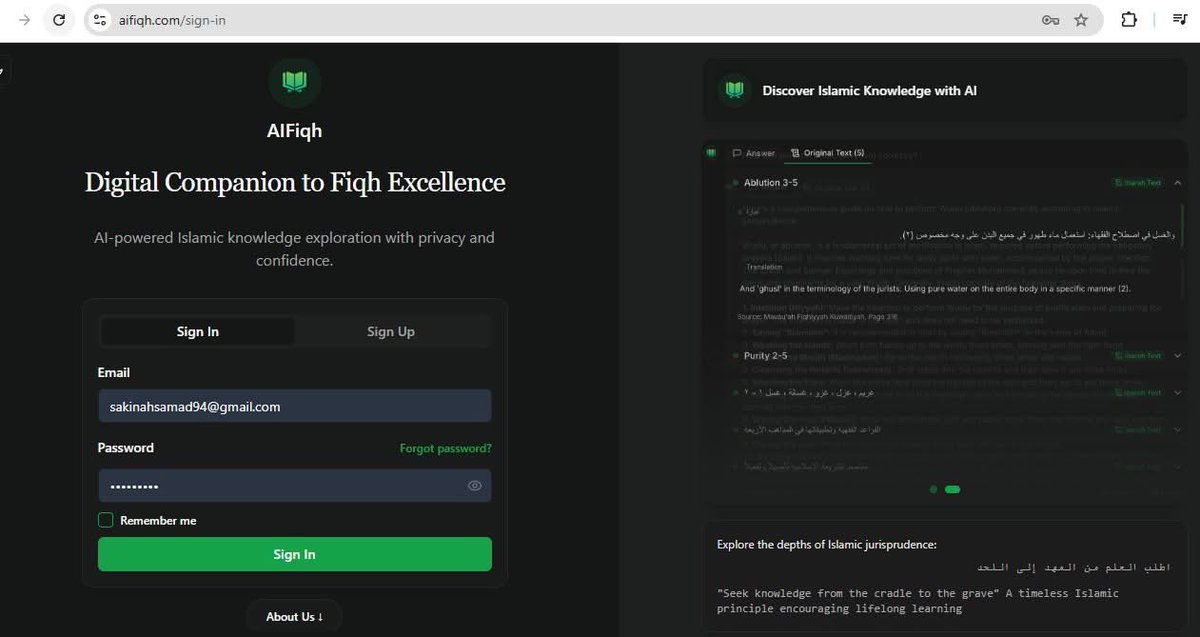Switch to the Sign Up tab
1200x637 pixels.
coord(391,332)
